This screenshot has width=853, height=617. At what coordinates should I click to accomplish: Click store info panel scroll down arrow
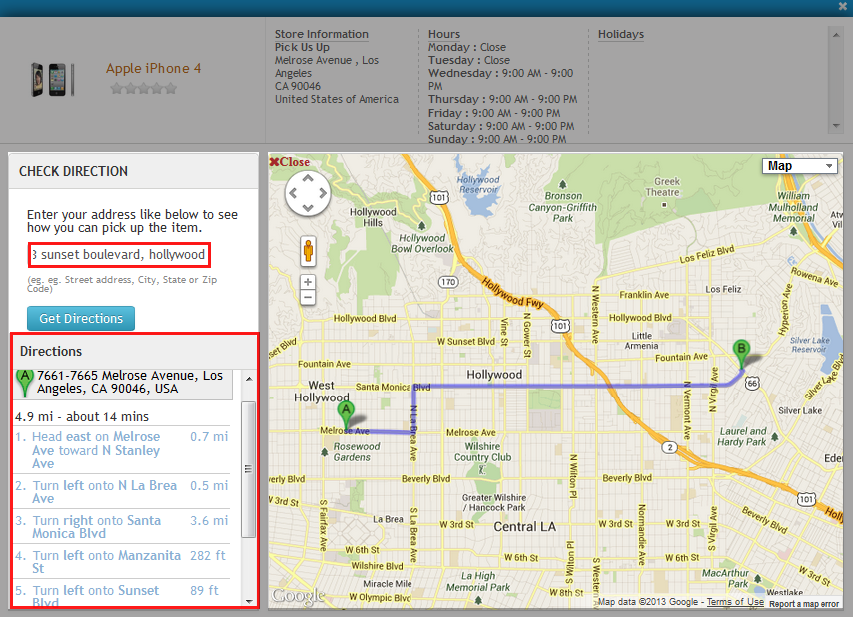(836, 126)
